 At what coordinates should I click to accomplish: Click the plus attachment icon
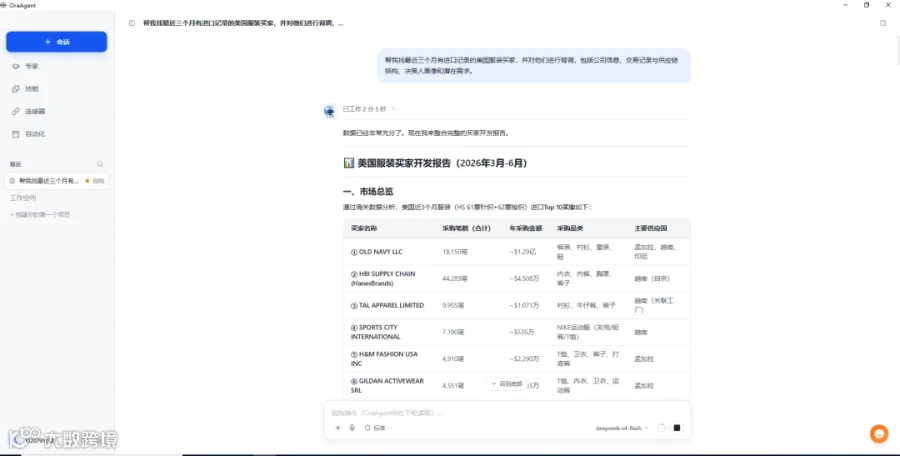pyautogui.click(x=338, y=428)
